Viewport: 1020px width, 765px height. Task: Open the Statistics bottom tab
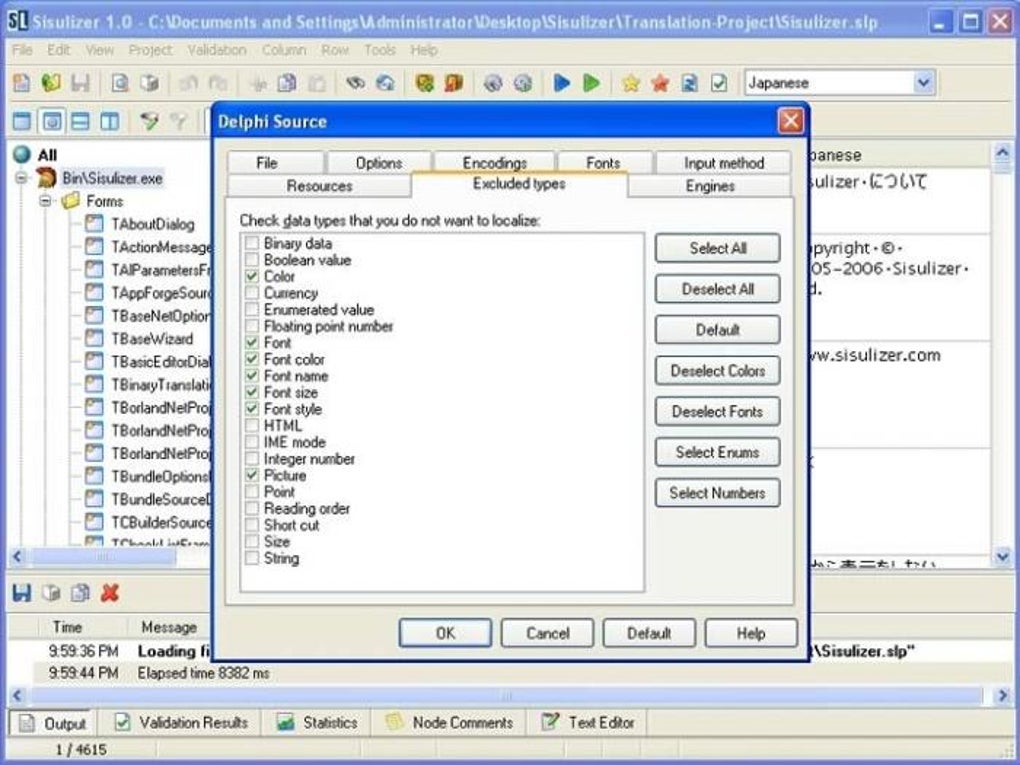(317, 723)
